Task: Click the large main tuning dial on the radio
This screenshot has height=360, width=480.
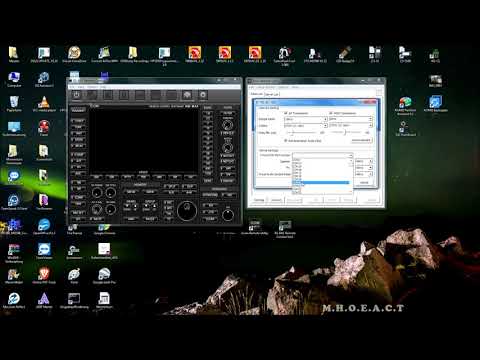Action: (x=187, y=211)
